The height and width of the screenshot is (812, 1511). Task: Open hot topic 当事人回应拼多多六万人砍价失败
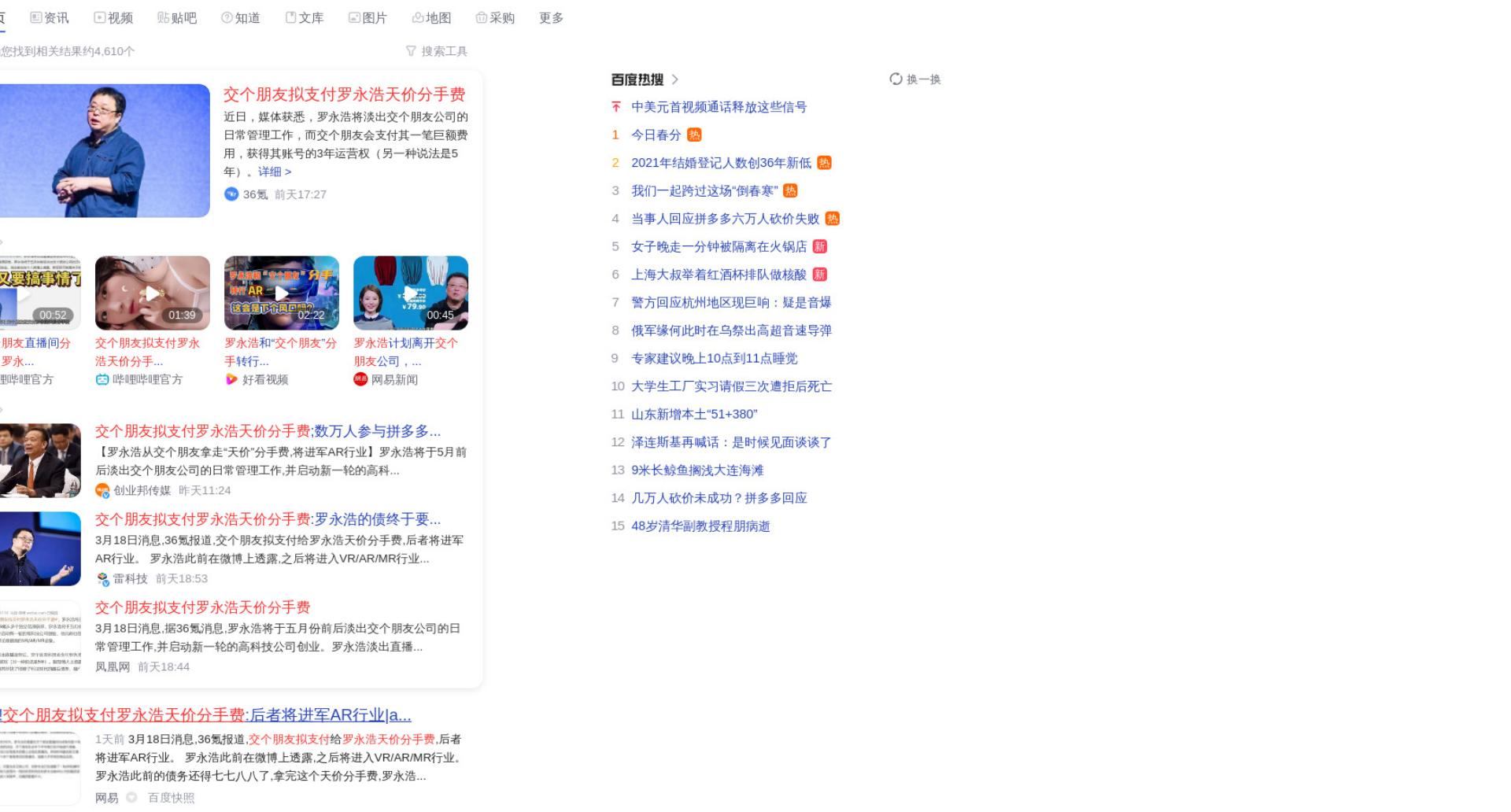[725, 219]
